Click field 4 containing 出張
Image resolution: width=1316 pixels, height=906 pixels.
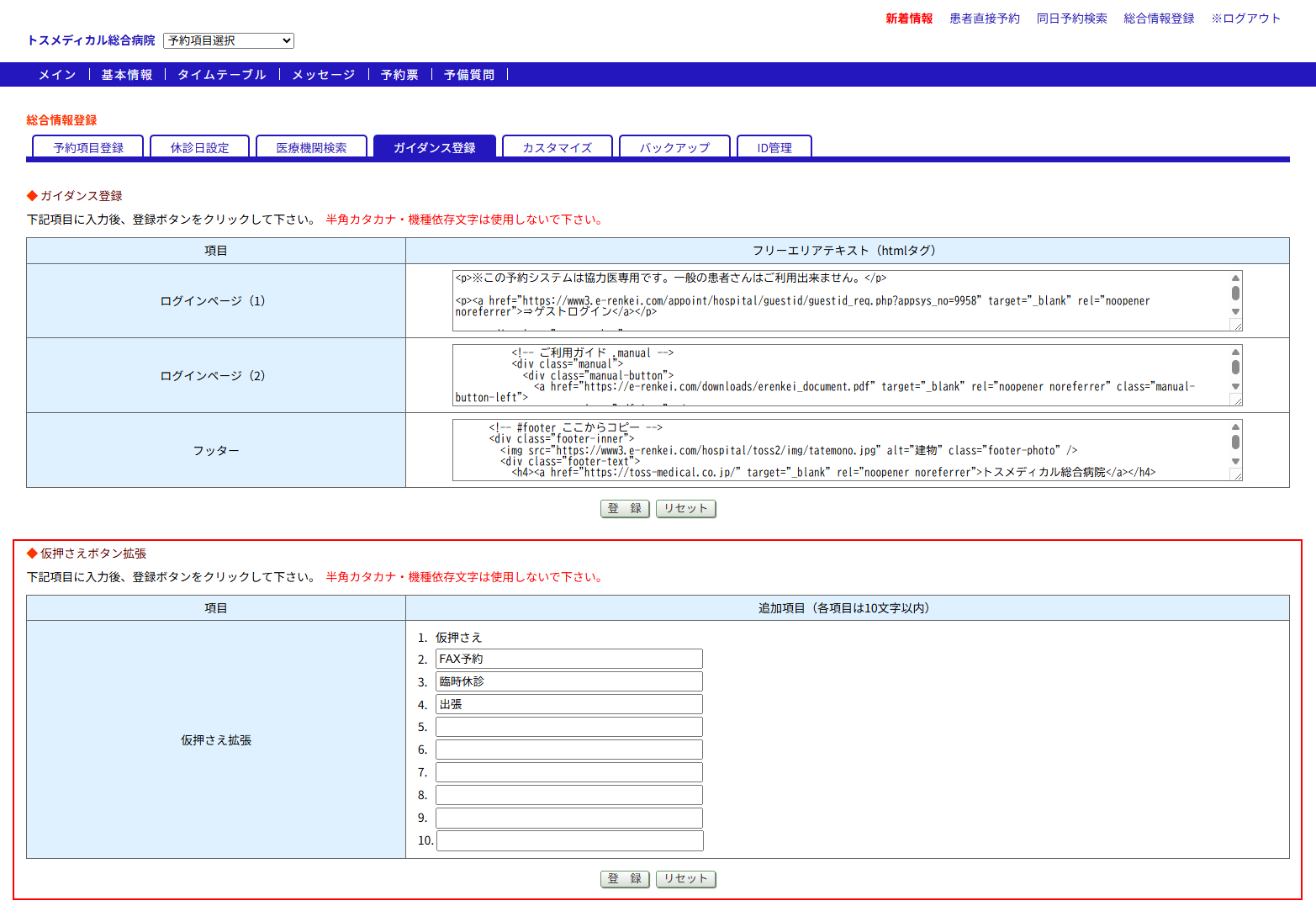click(569, 704)
